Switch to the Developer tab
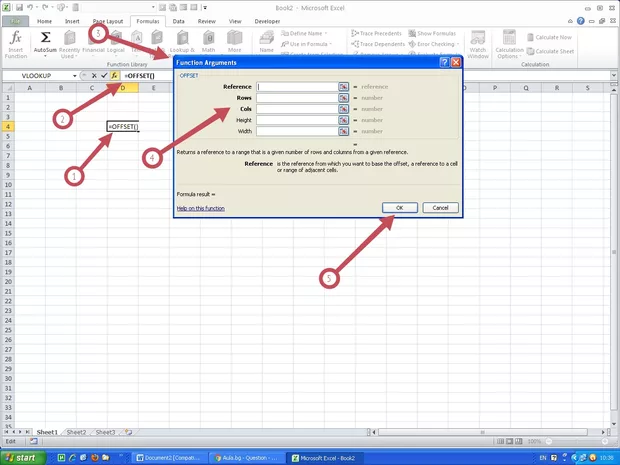Image resolution: width=620 pixels, height=465 pixels. (267, 21)
